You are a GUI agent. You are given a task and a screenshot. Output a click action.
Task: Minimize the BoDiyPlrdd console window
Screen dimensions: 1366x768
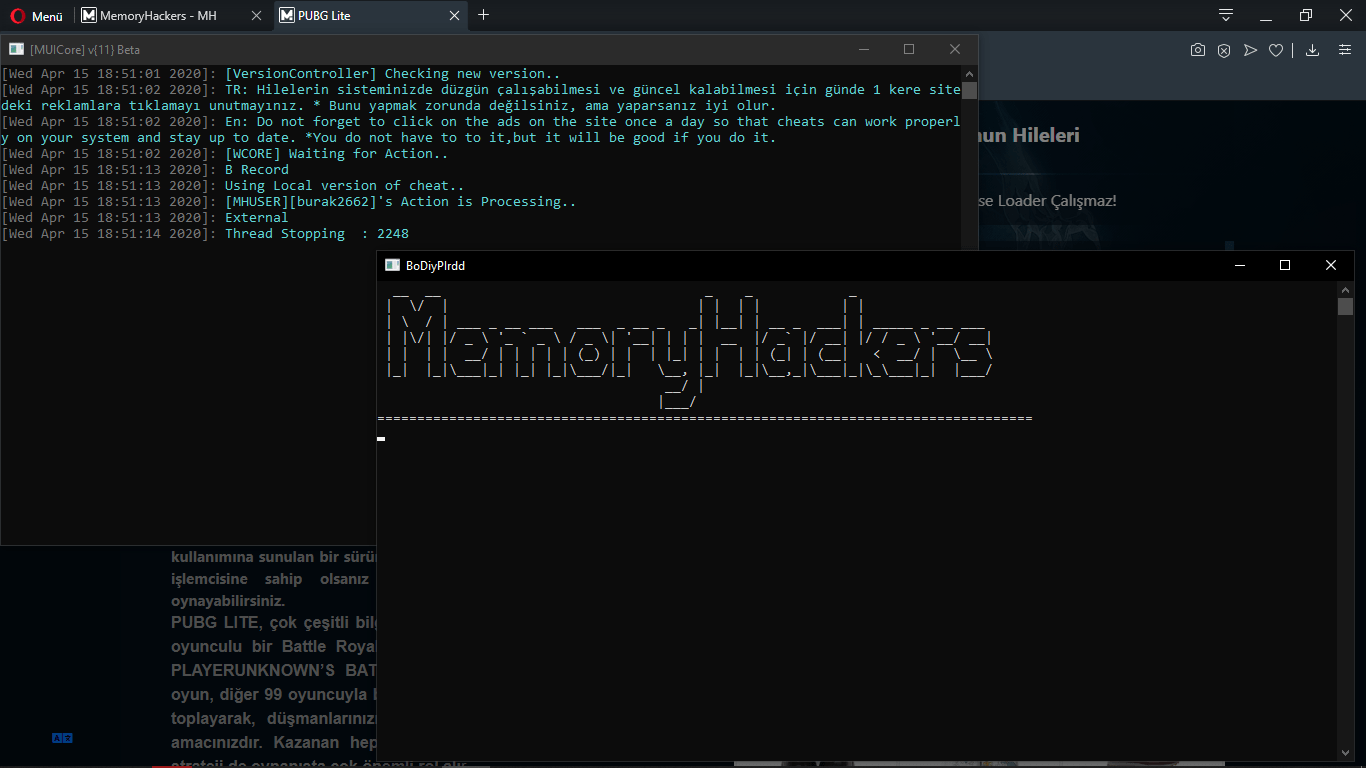point(1239,265)
